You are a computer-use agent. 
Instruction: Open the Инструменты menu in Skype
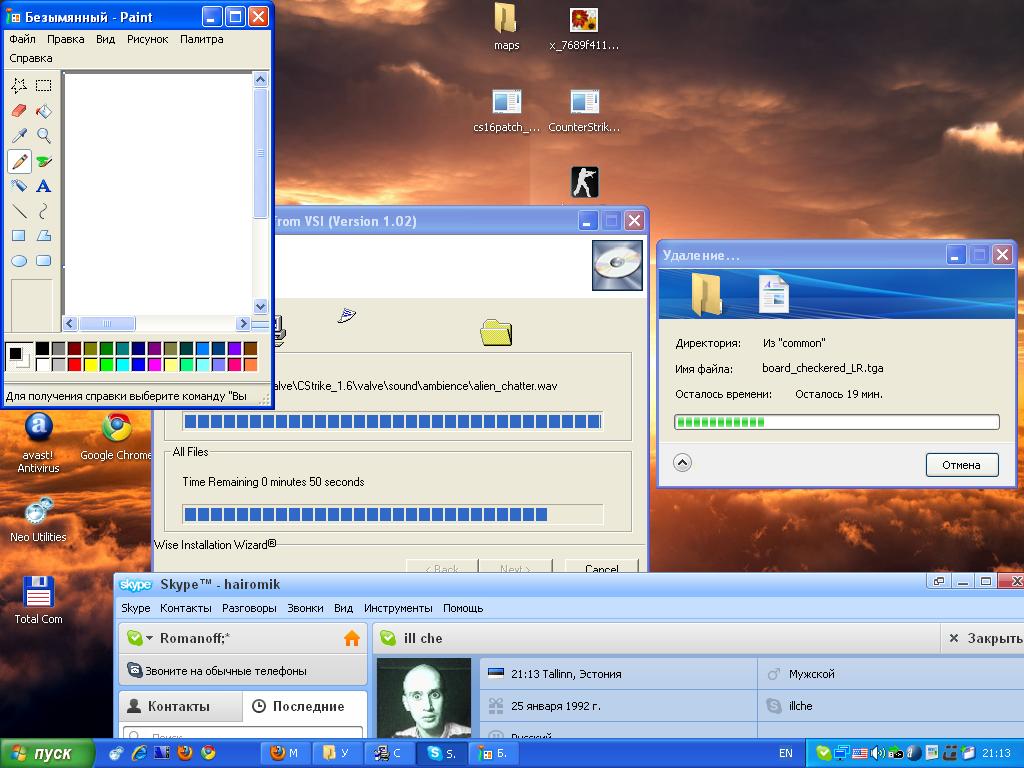(x=398, y=608)
